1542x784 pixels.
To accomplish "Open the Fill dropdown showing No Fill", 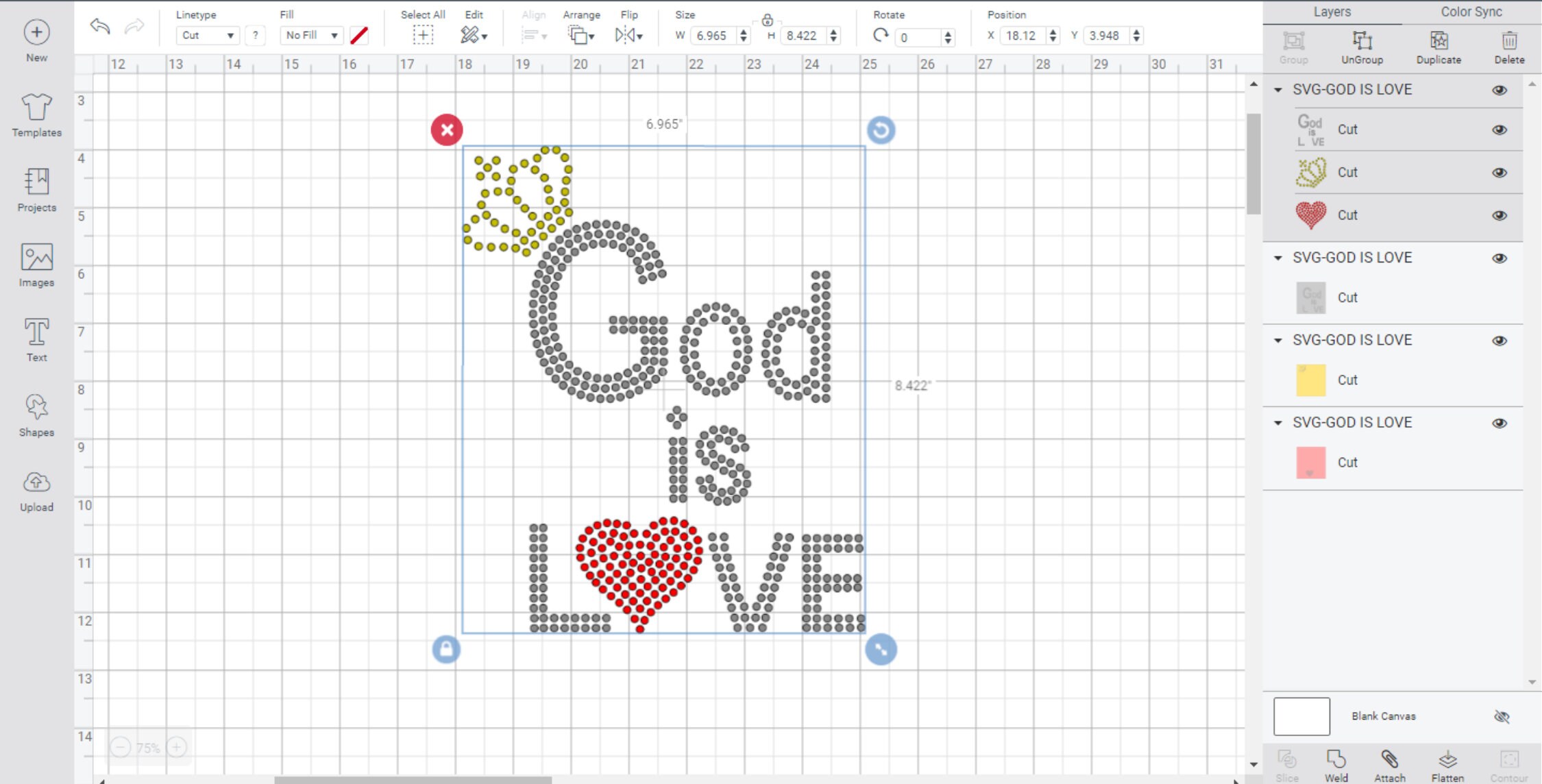I will 310,35.
